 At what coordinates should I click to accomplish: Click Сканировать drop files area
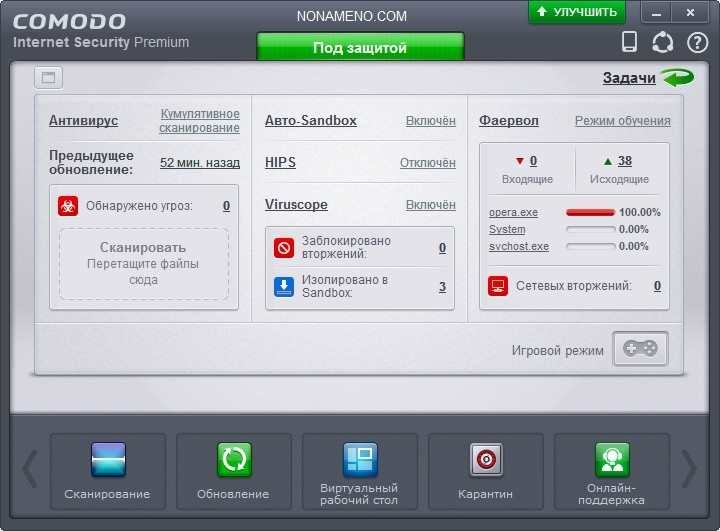click(x=143, y=263)
